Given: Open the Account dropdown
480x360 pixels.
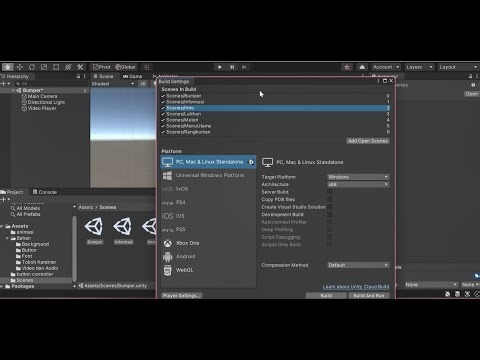Looking at the screenshot, I should pyautogui.click(x=386, y=67).
